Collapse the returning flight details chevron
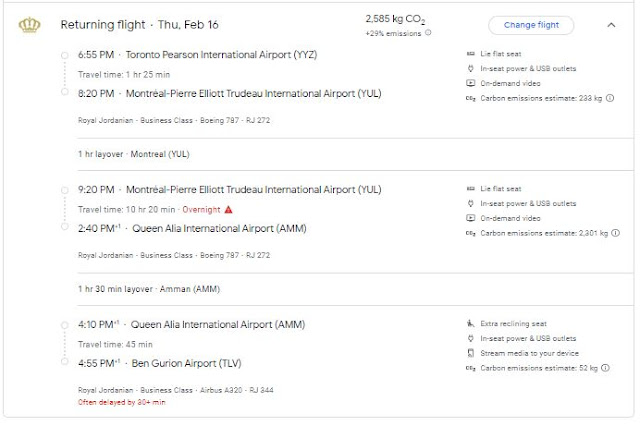The height and width of the screenshot is (426, 640). point(611,25)
